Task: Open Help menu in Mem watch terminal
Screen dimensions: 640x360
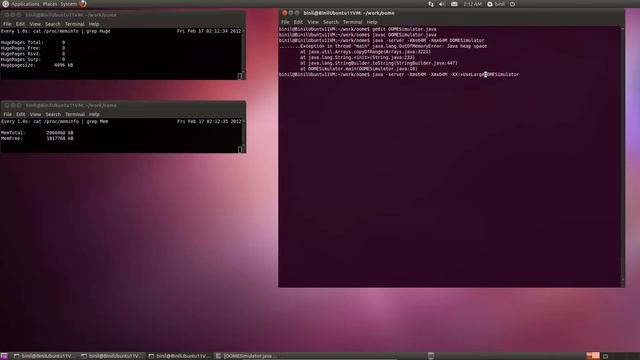Action: coord(94,114)
